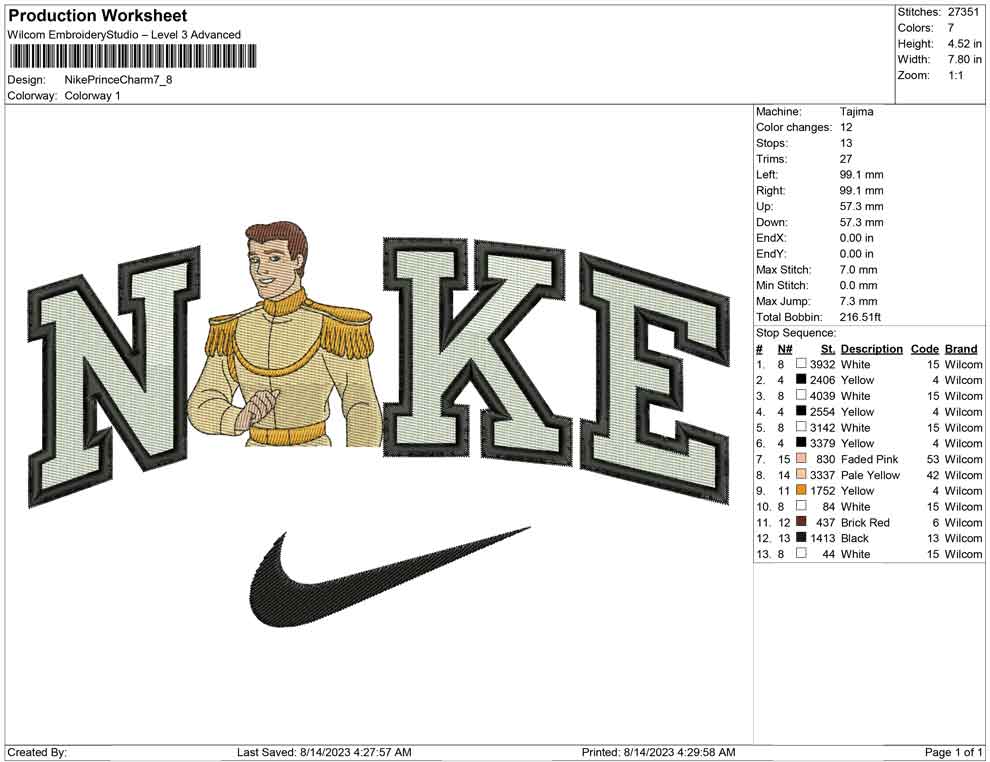Click the Stitches value 27351
Image resolution: width=990 pixels, height=762 pixels.
click(x=963, y=12)
